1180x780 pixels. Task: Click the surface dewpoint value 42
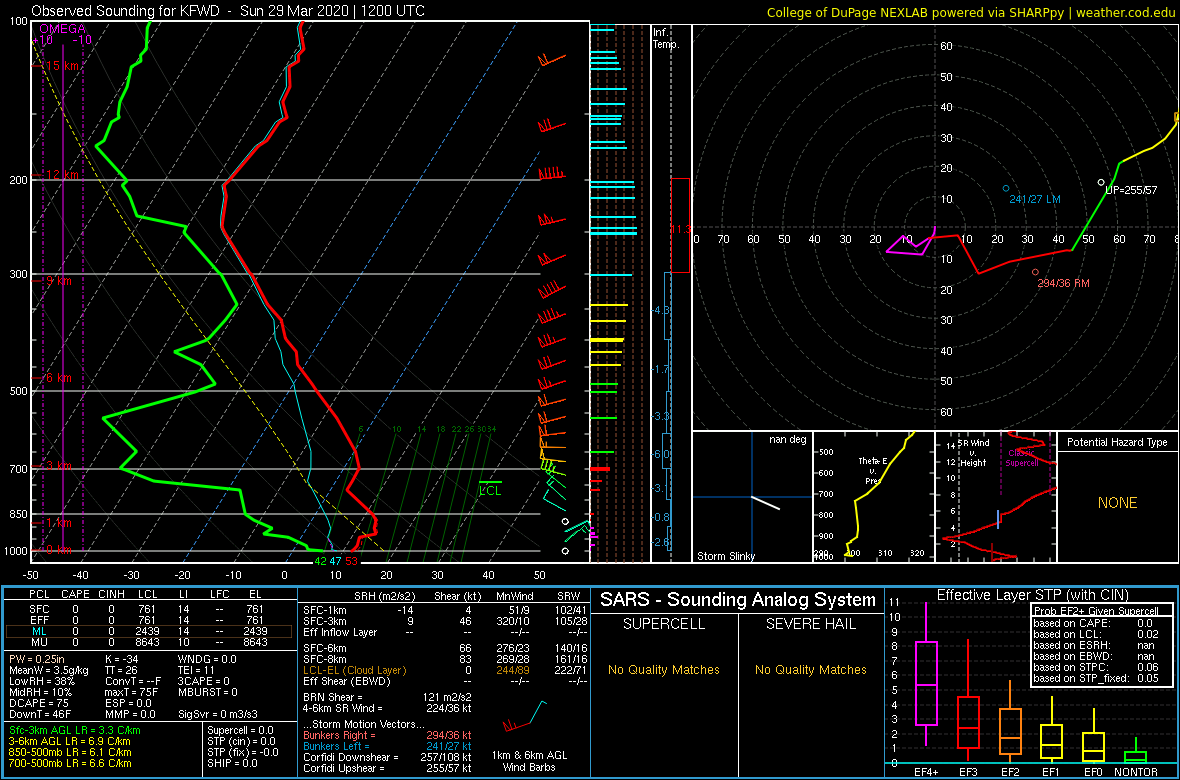point(321,560)
